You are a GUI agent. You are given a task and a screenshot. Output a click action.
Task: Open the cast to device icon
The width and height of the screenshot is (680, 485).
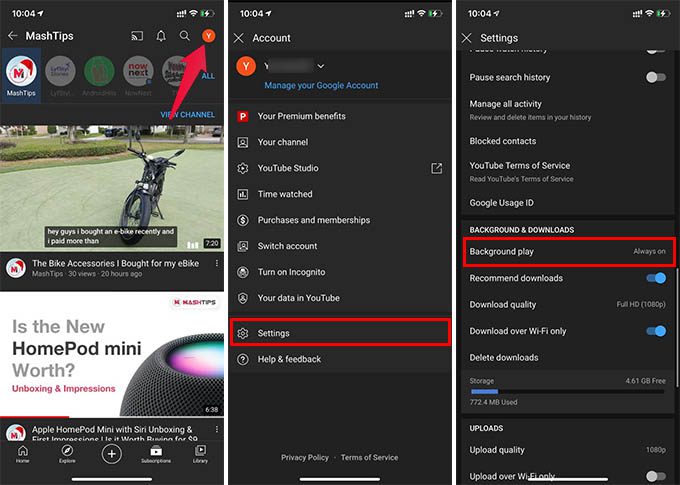pyautogui.click(x=137, y=36)
